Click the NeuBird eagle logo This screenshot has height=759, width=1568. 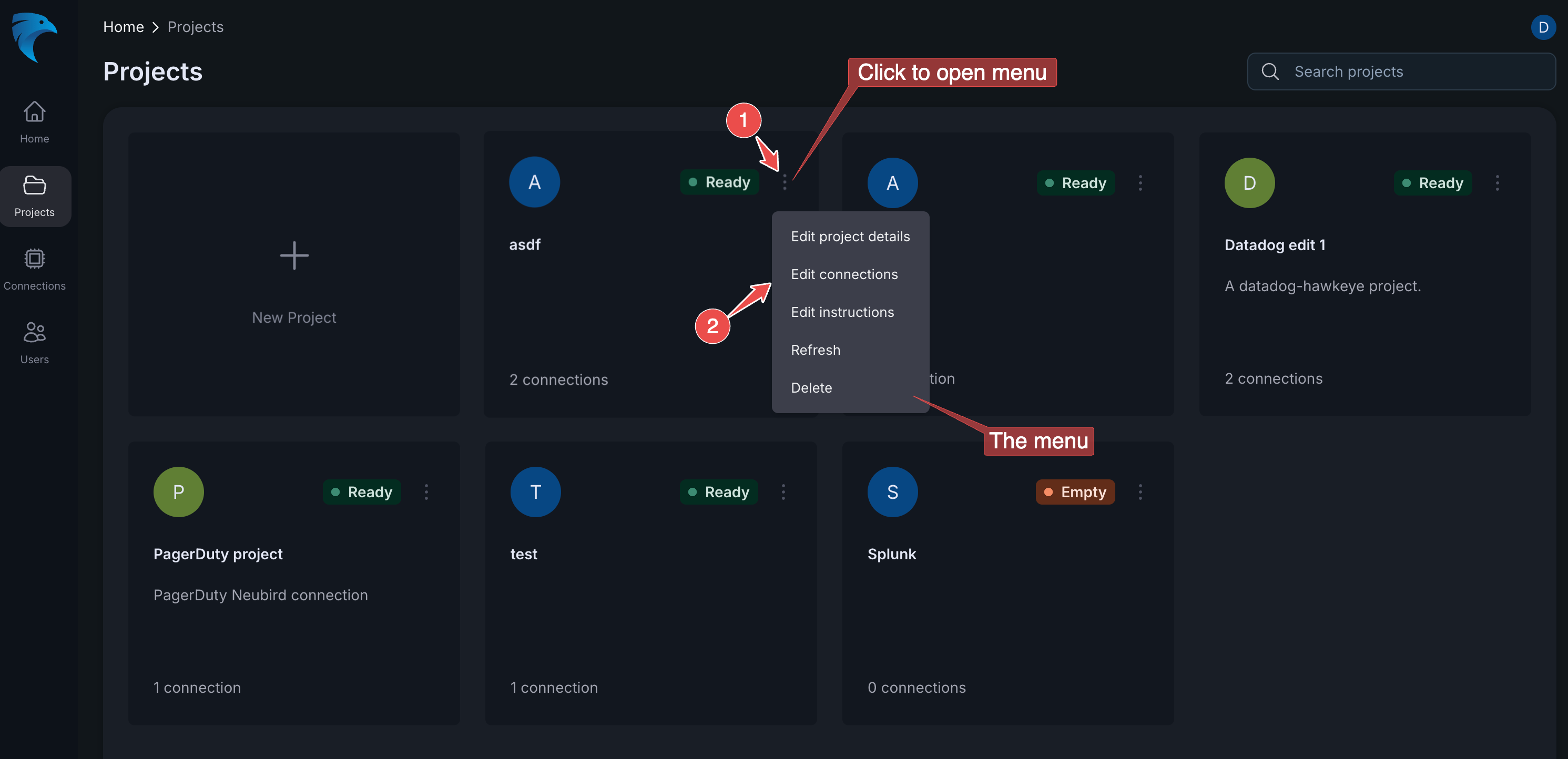pos(34,38)
